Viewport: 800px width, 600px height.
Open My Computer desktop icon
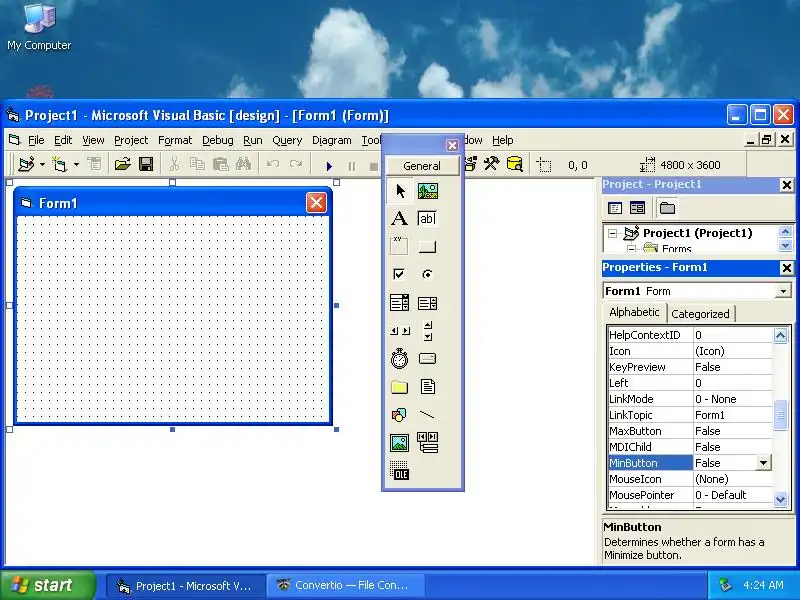coord(39,28)
